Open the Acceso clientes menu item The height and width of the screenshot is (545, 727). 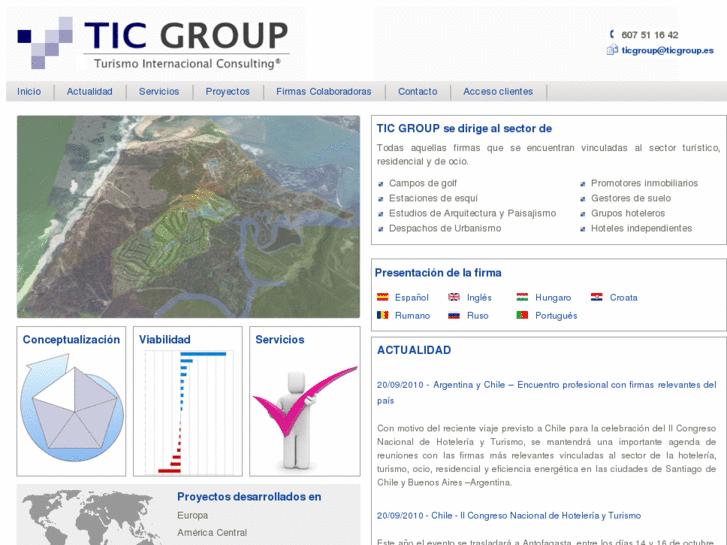[498, 91]
